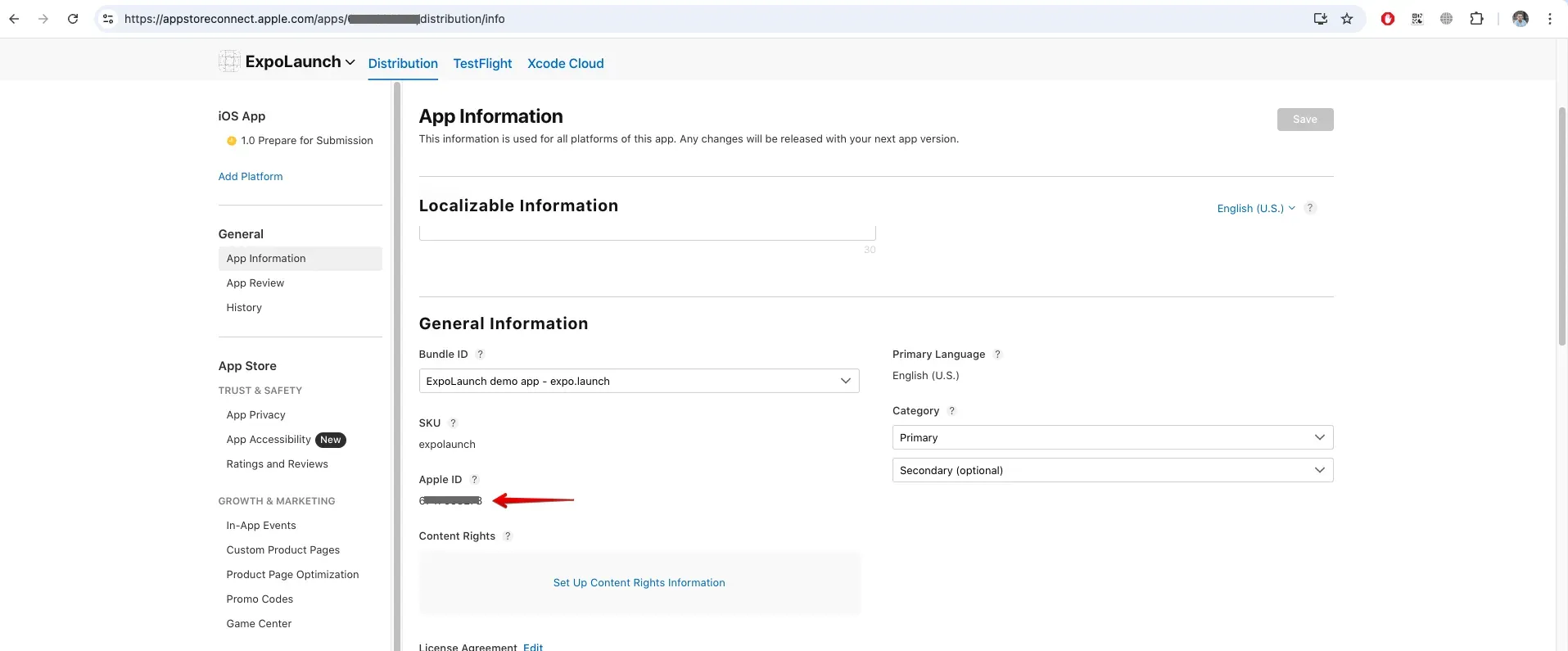Open App Accessibility in sidebar
The height and width of the screenshot is (651, 1568).
pyautogui.click(x=269, y=440)
